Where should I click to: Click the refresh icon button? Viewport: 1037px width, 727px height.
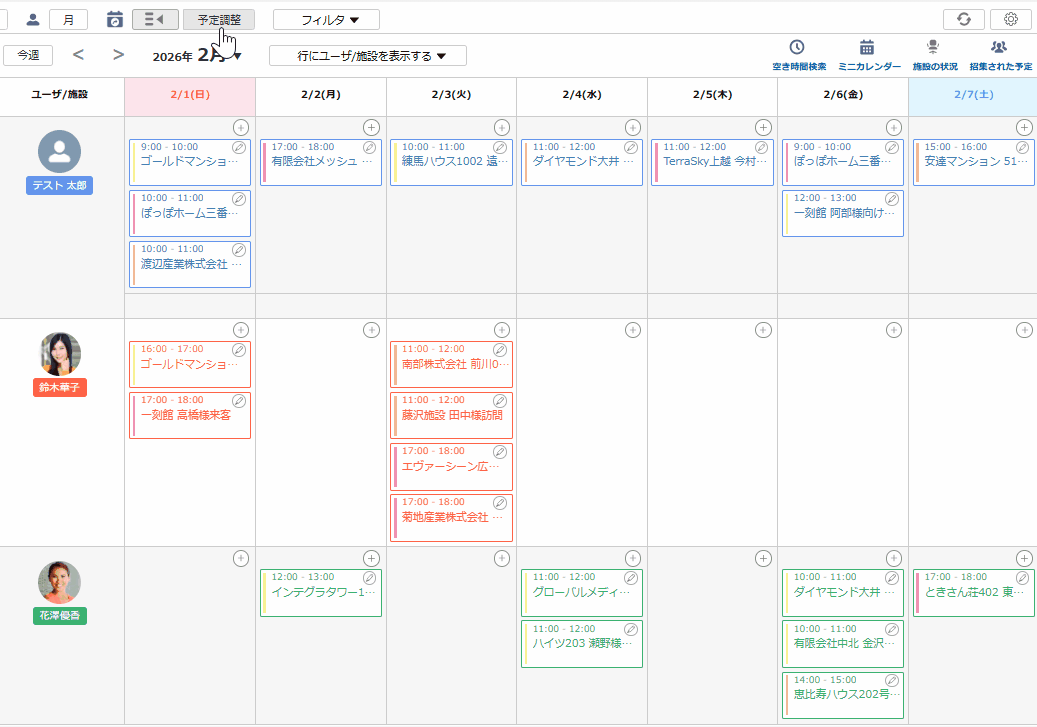point(963,19)
